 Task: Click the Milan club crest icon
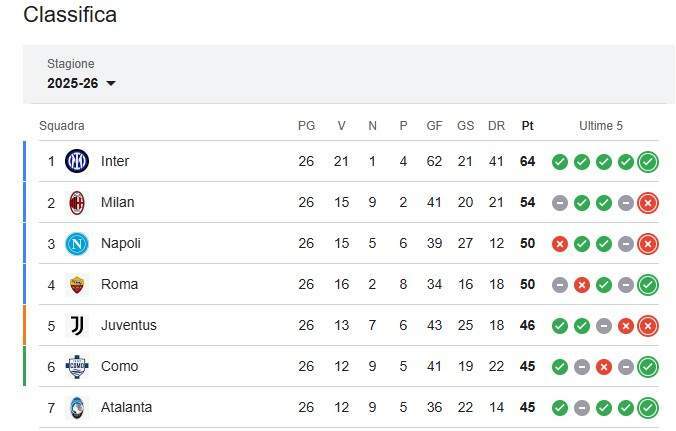77,202
